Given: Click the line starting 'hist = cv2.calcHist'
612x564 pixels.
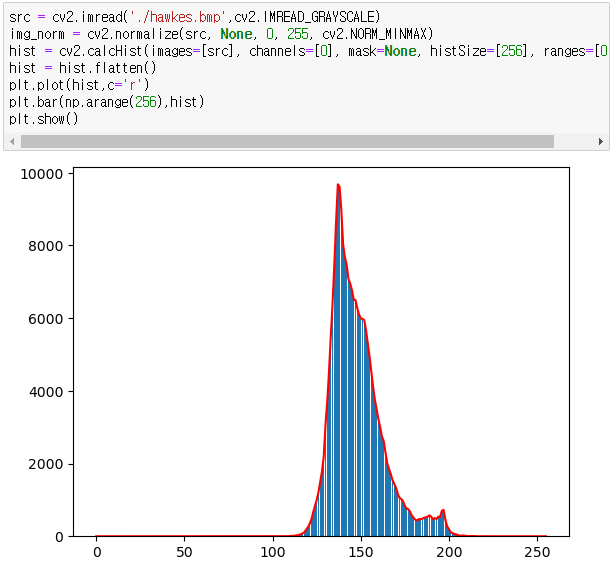Looking at the screenshot, I should [x=308, y=51].
